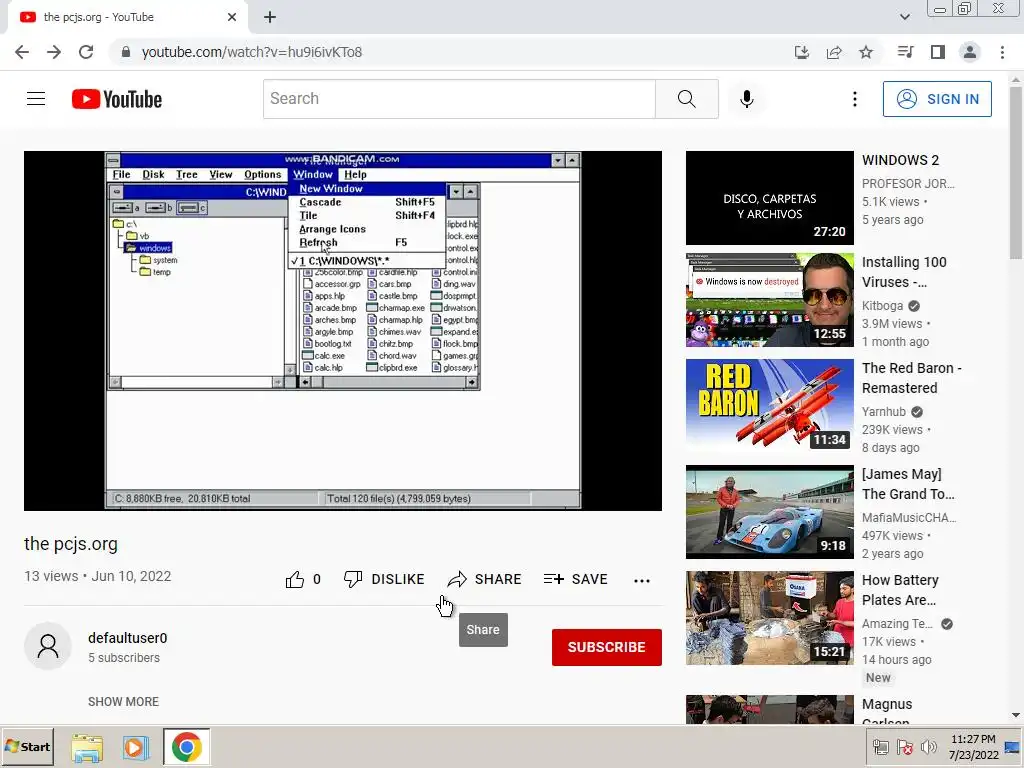
Task: Click the address bar URL
Action: (x=251, y=52)
